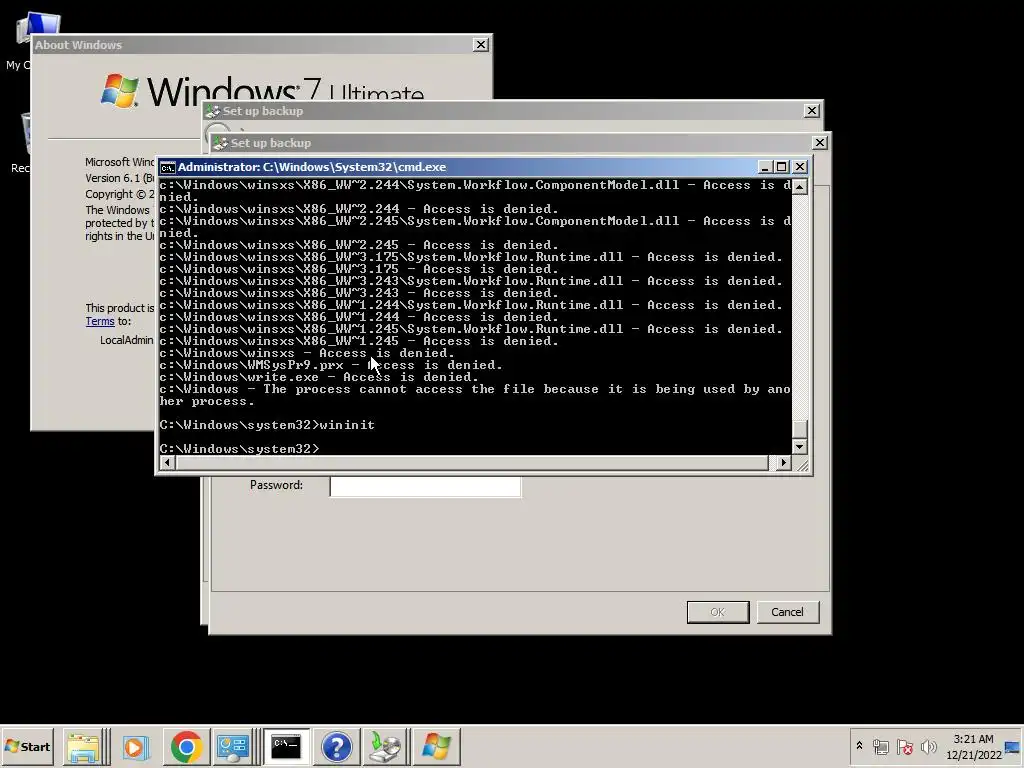Switch to the About Windows taskbar item

[x=436, y=746]
